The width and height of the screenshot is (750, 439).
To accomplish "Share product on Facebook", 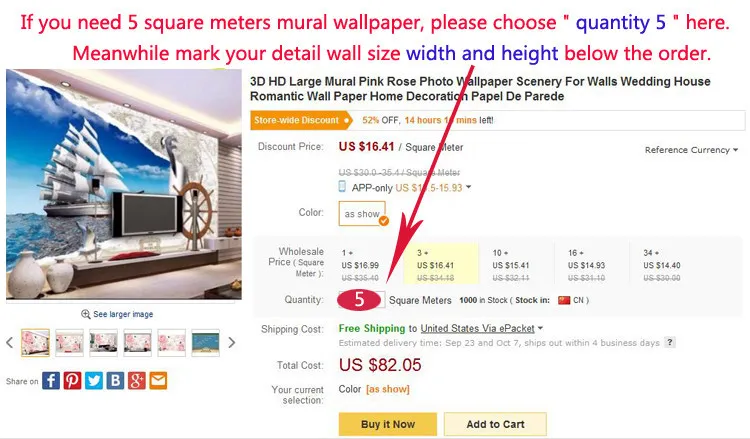I will tap(51, 380).
